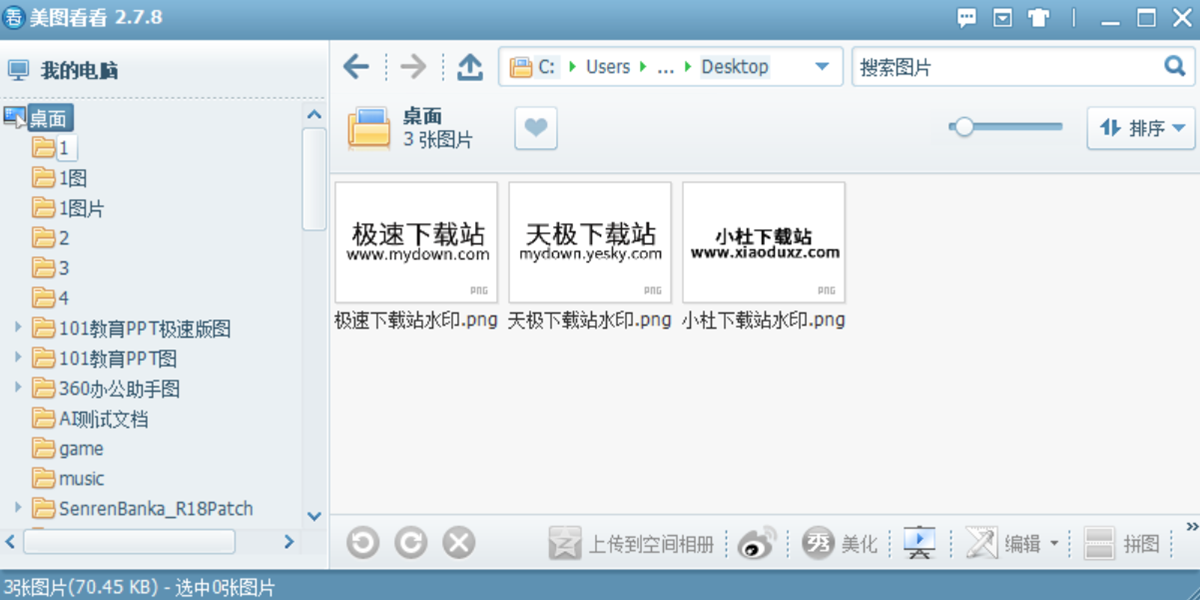Open the 排序 sort dropdown
Viewport: 1200px width, 600px height.
pos(1141,128)
